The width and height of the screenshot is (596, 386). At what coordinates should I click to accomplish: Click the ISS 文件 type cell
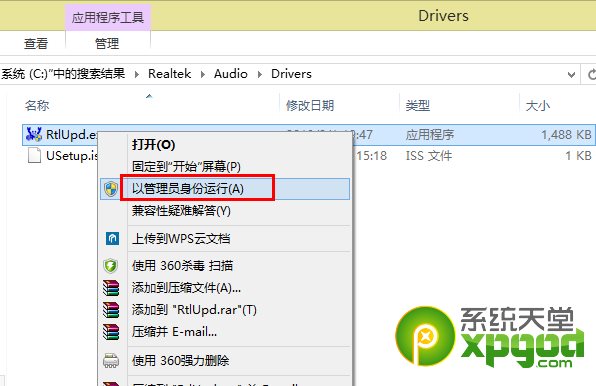click(x=429, y=155)
